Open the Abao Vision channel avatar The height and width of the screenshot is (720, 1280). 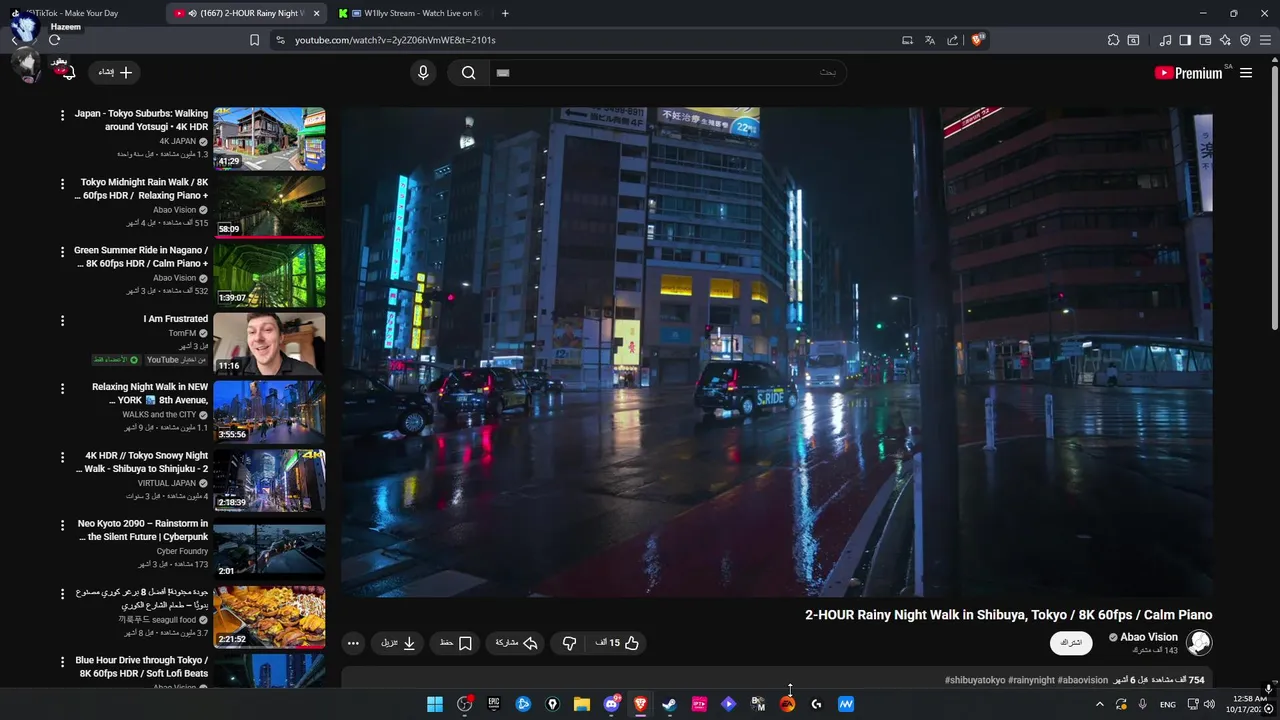pos(1199,642)
